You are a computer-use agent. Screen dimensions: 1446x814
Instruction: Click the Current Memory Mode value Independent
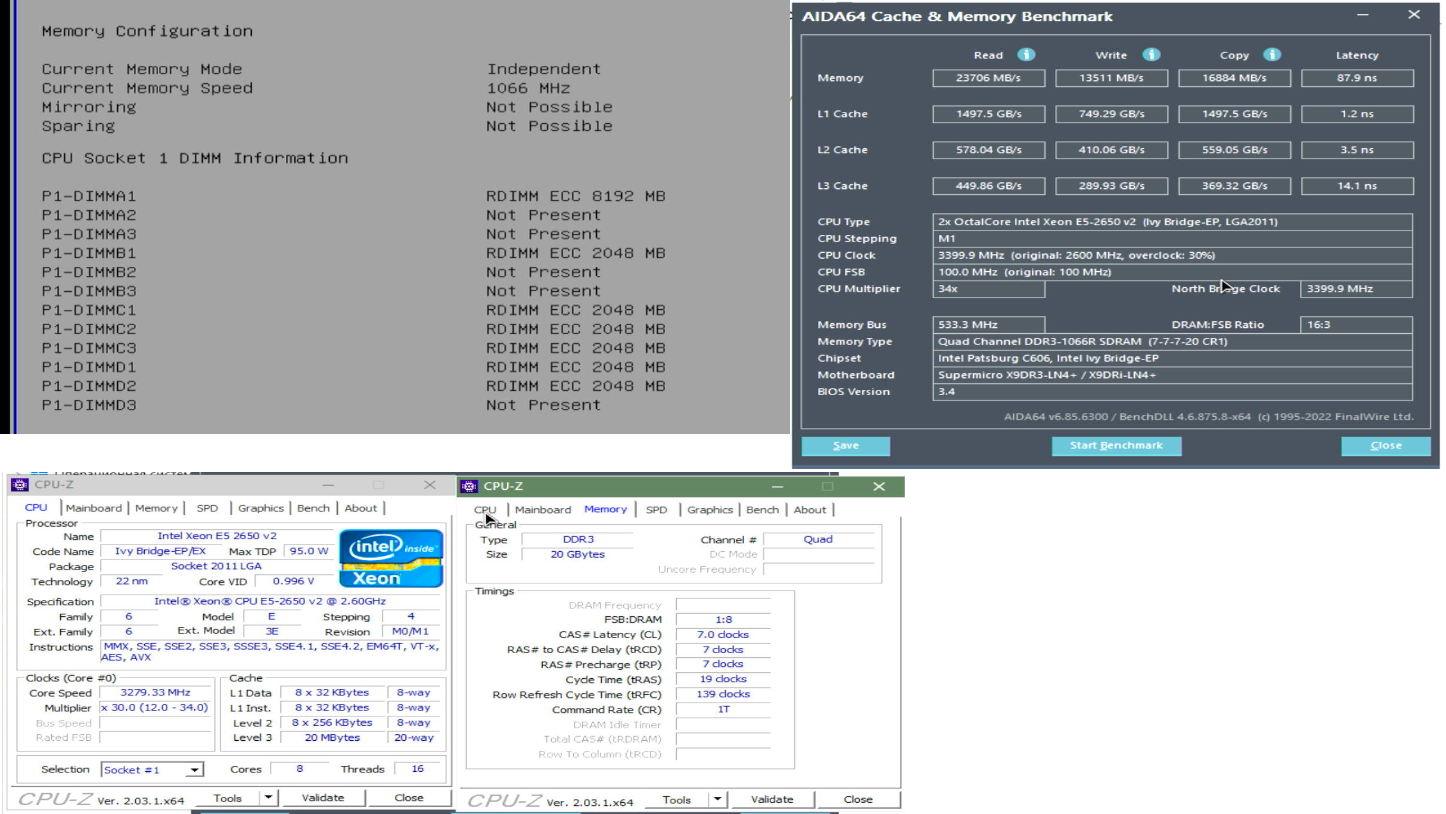[544, 69]
